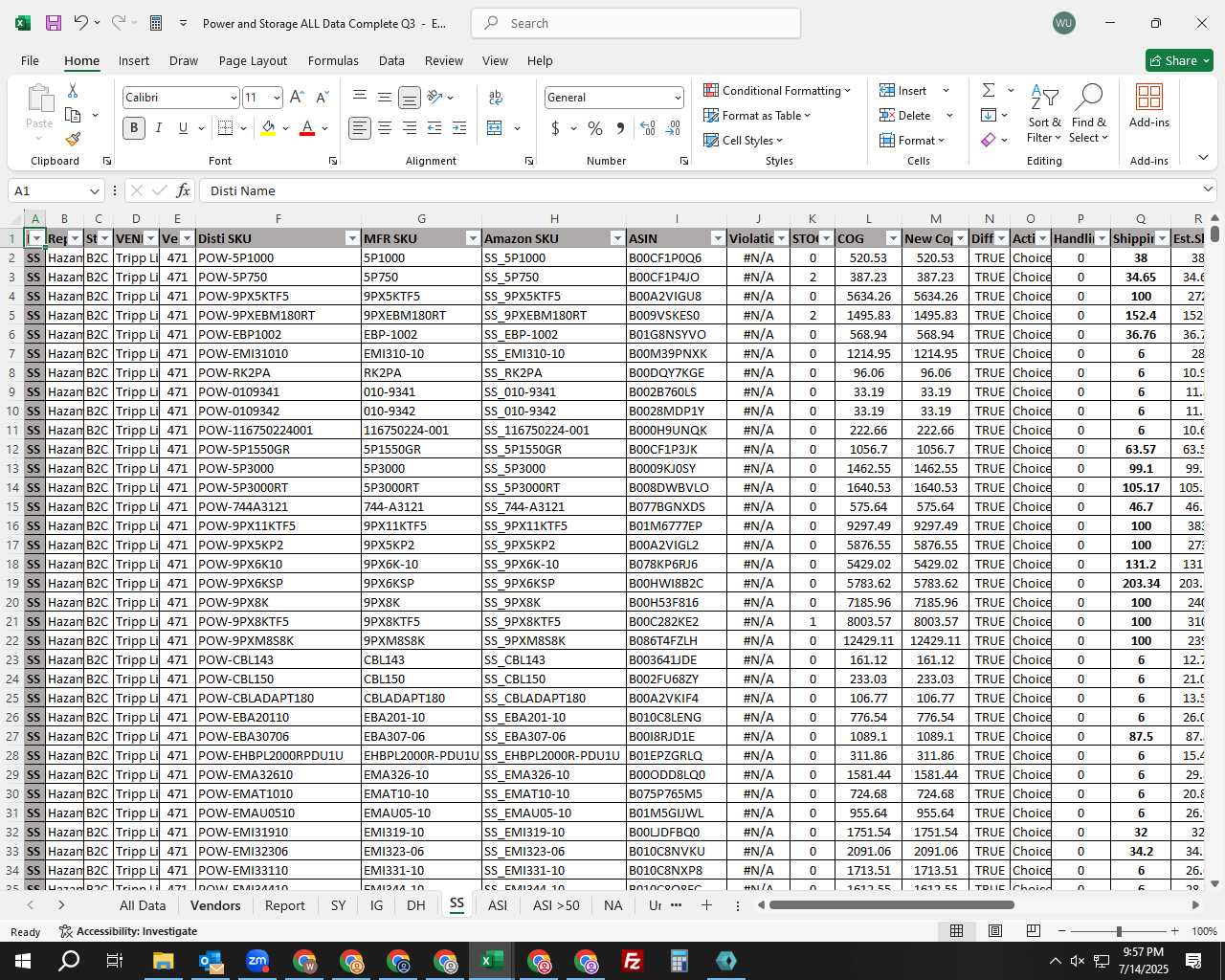Viewport: 1225px width, 980px height.
Task: Open Conditional Formatting
Action: [777, 90]
